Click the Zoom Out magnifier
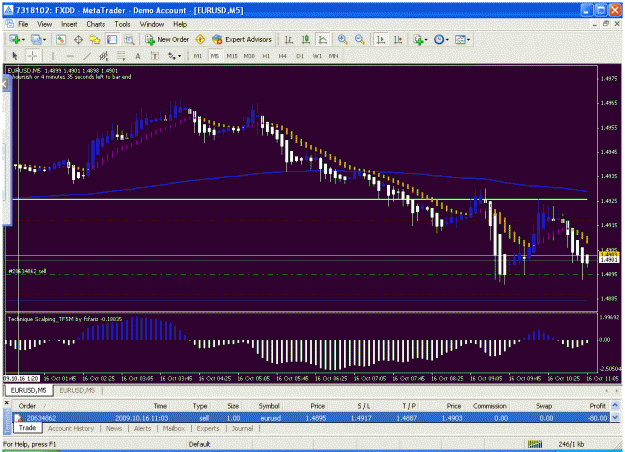 coord(359,39)
